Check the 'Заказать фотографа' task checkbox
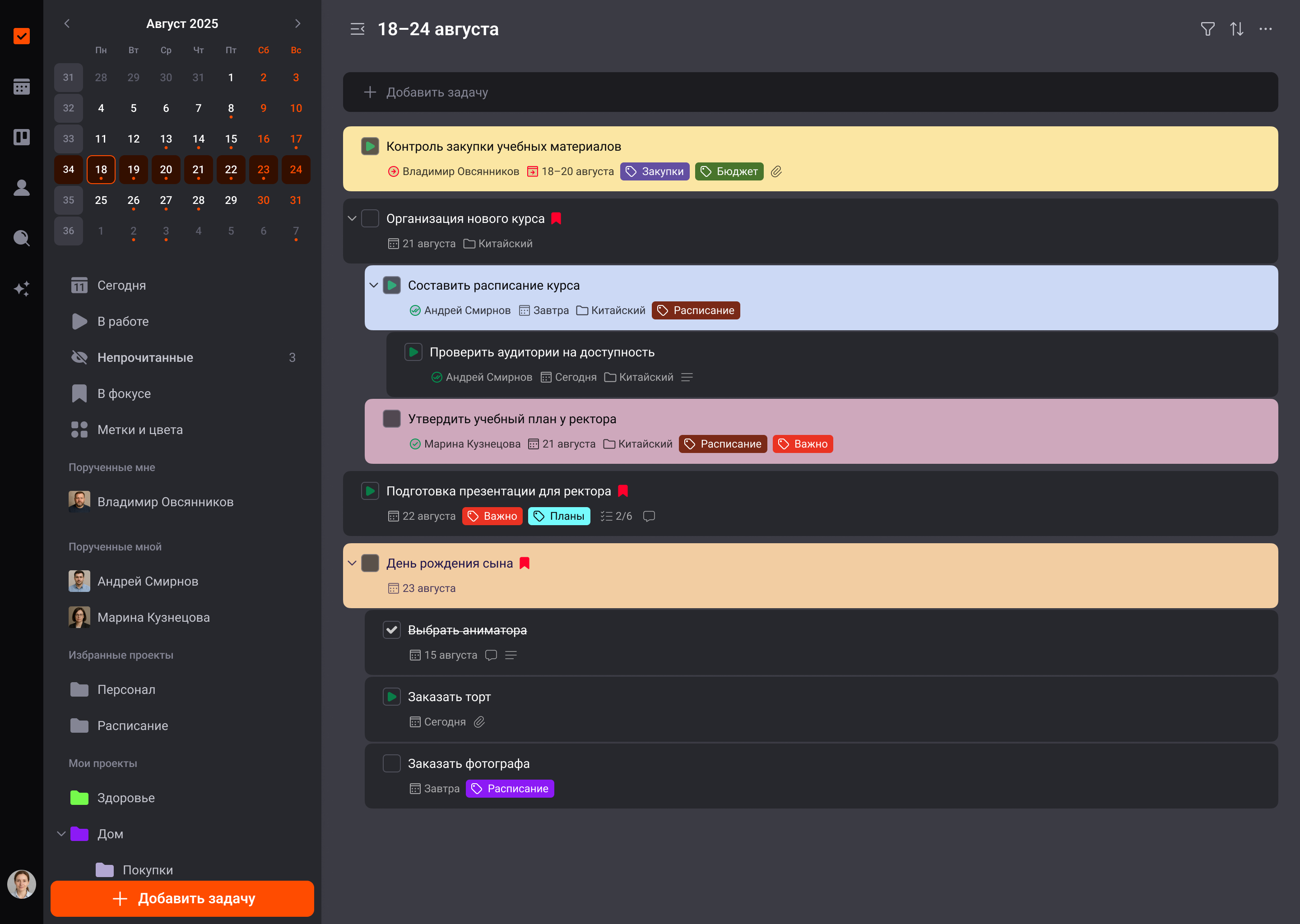This screenshot has width=1300, height=924. coord(392,763)
